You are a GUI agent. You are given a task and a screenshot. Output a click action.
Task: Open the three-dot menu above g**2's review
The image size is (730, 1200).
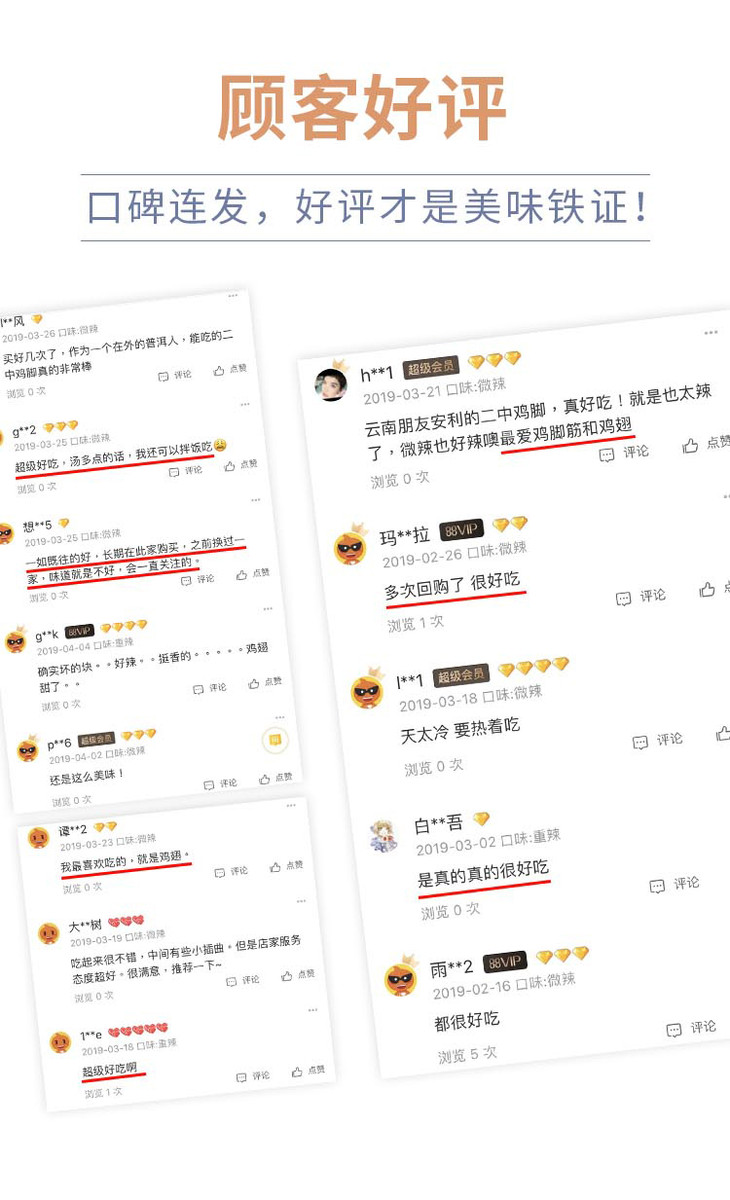[244, 406]
